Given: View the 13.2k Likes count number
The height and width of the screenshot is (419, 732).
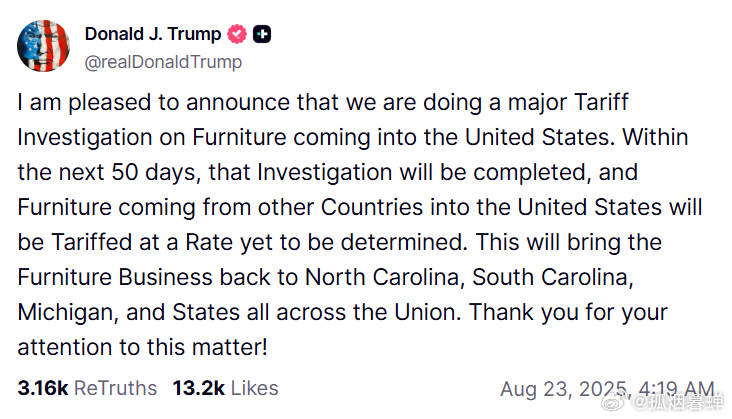Looking at the screenshot, I should [x=199, y=388].
